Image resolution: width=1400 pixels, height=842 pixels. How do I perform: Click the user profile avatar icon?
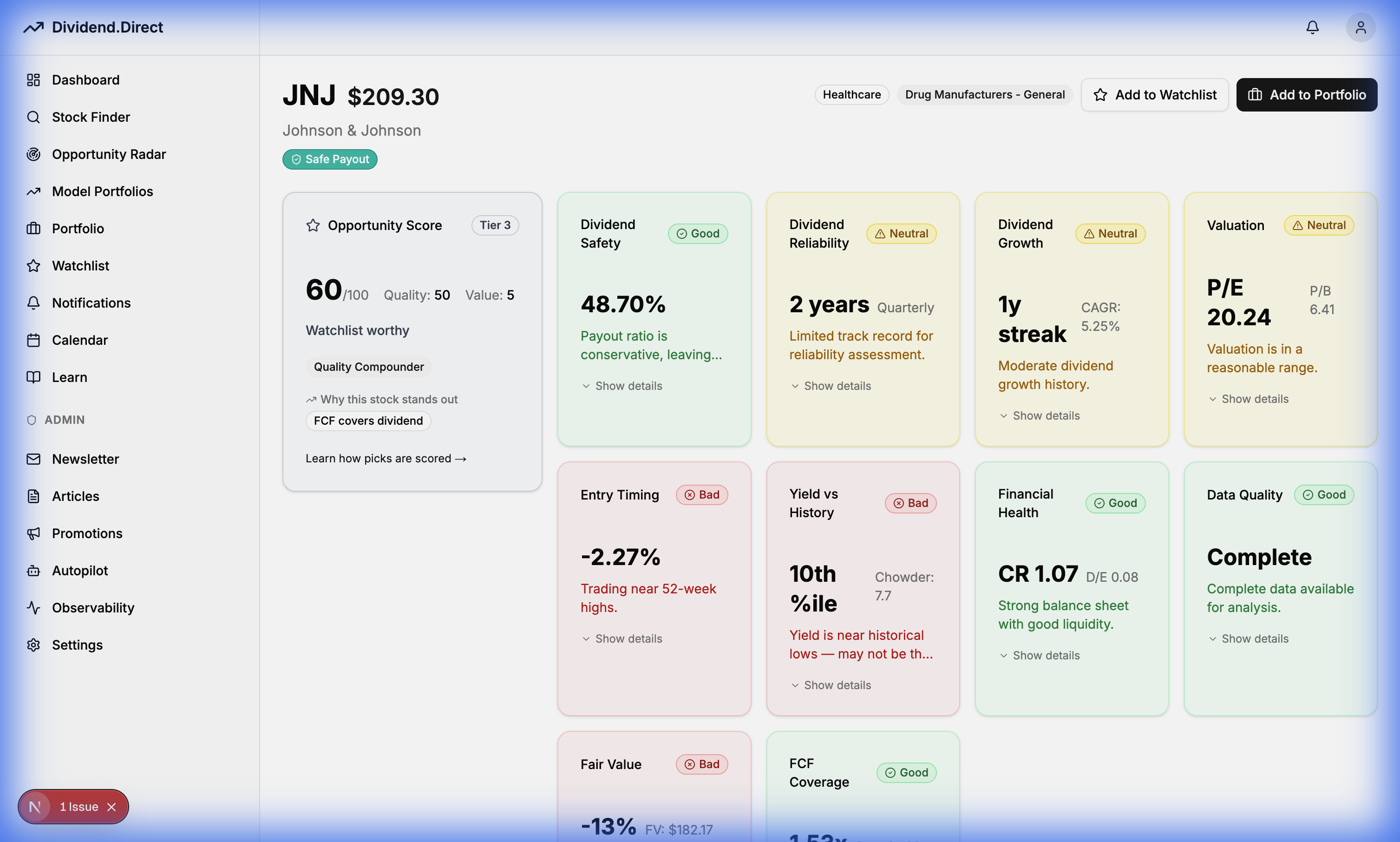1361,26
